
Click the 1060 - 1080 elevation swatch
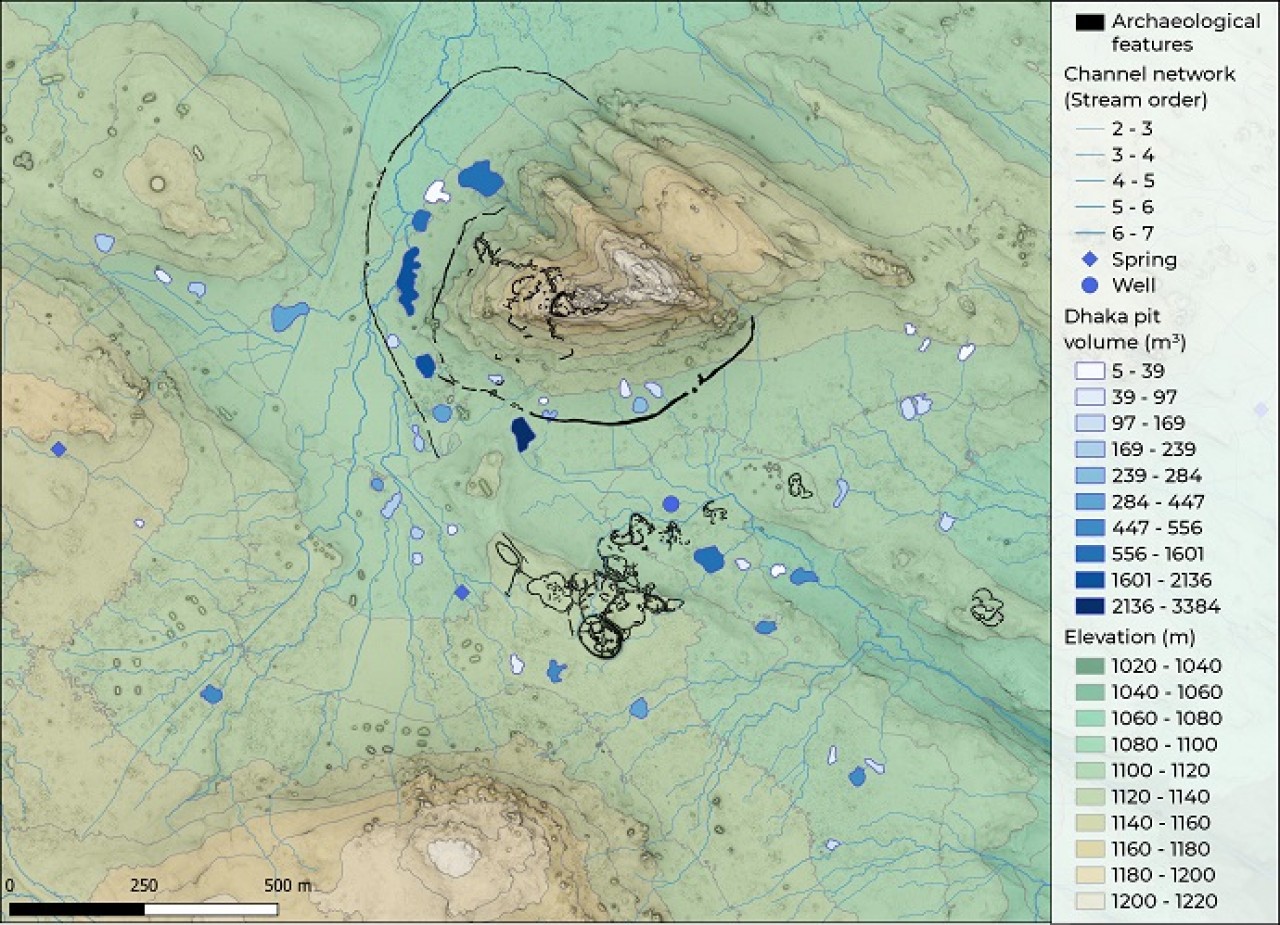(1089, 718)
